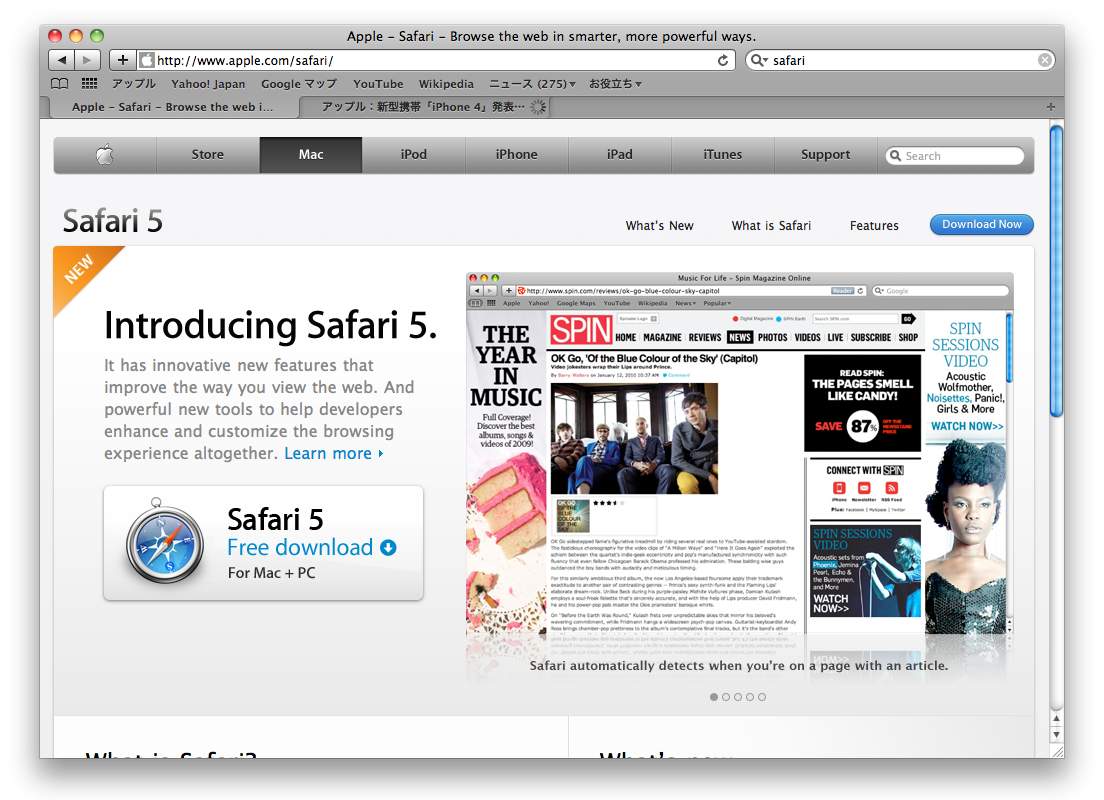This screenshot has height=800, width=1104.
Task: Reload the page using the refresh icon
Action: point(723,61)
